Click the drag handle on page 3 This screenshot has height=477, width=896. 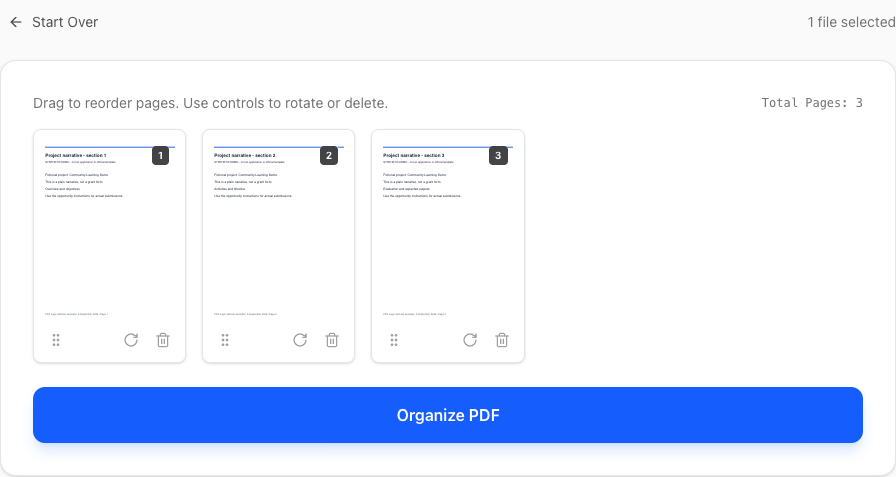tap(394, 340)
